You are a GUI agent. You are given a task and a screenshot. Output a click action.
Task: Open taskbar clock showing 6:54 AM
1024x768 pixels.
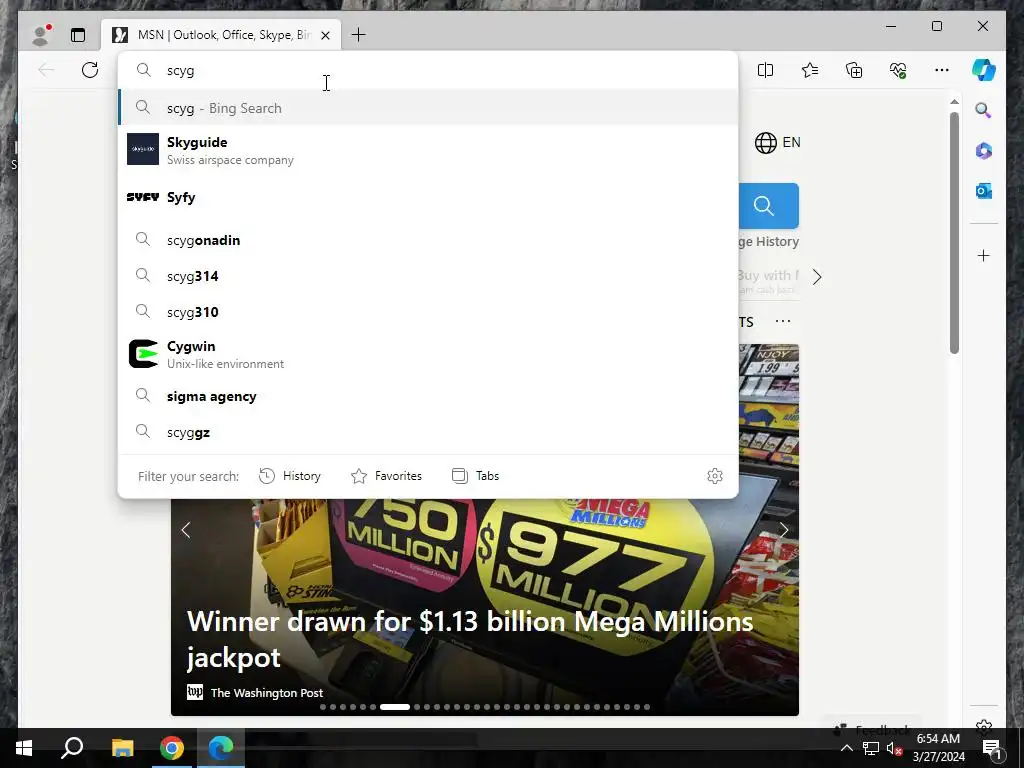coord(938,748)
